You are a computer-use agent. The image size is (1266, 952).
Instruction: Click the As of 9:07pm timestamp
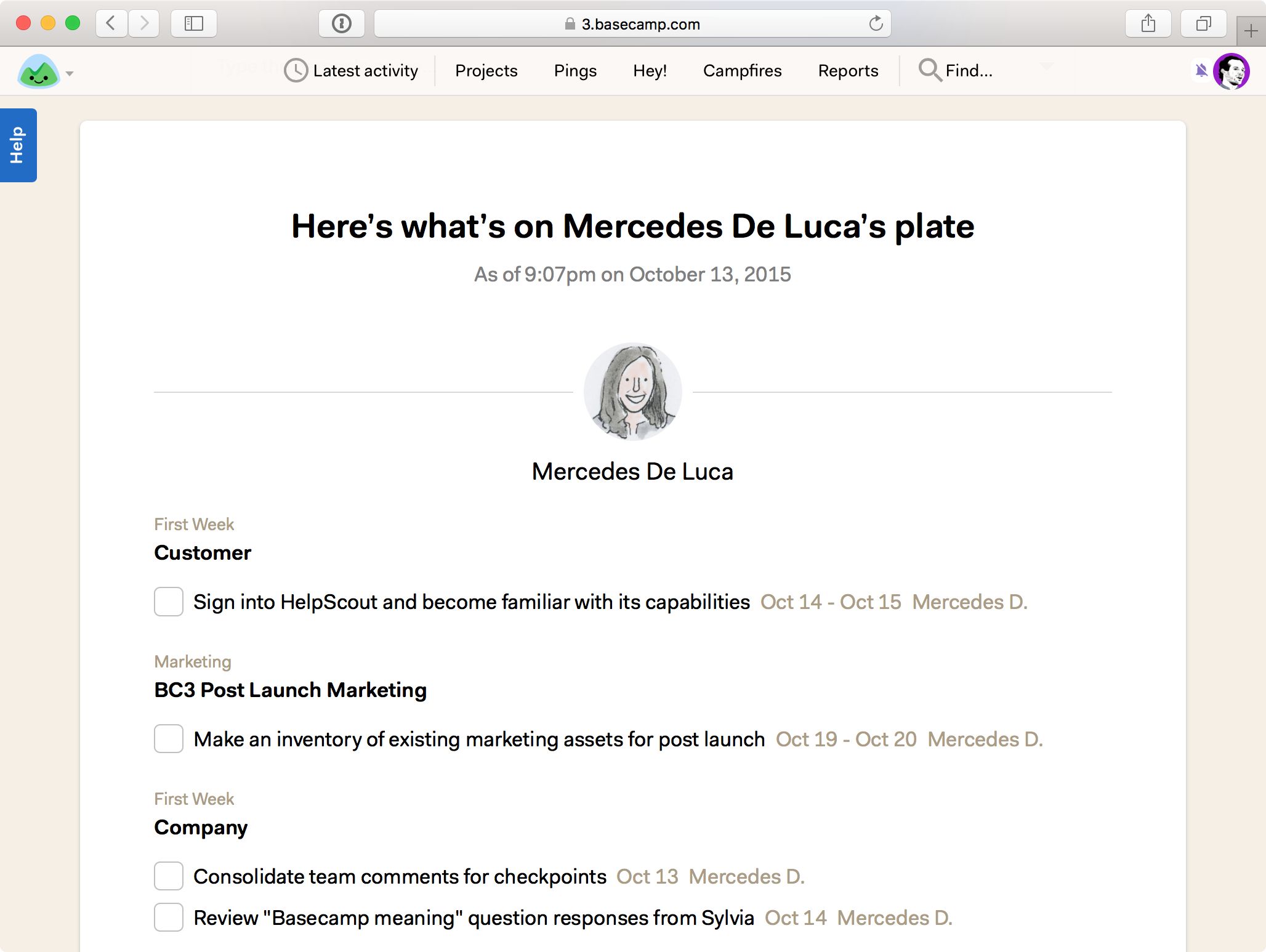pyautogui.click(x=632, y=275)
